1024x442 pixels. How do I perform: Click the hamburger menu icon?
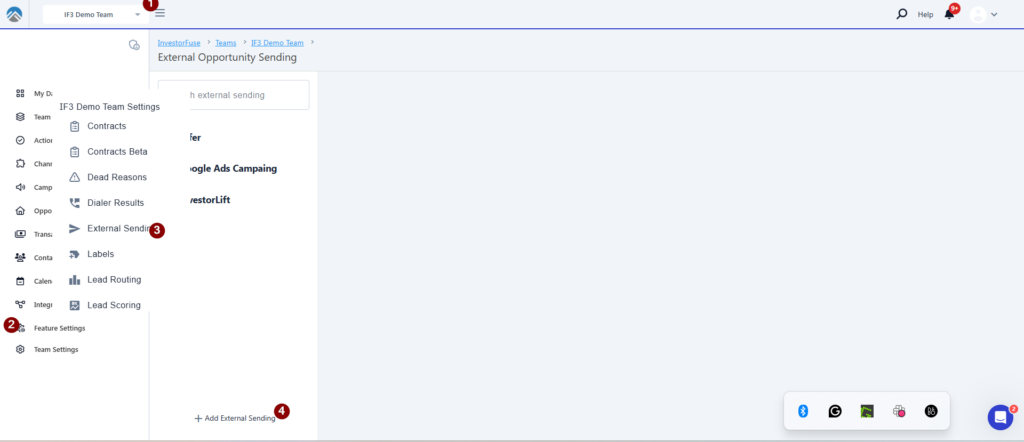(x=160, y=14)
